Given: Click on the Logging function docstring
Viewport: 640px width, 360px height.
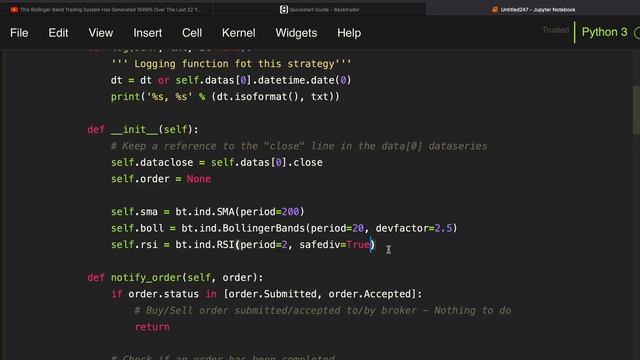Looking at the screenshot, I should [x=231, y=64].
